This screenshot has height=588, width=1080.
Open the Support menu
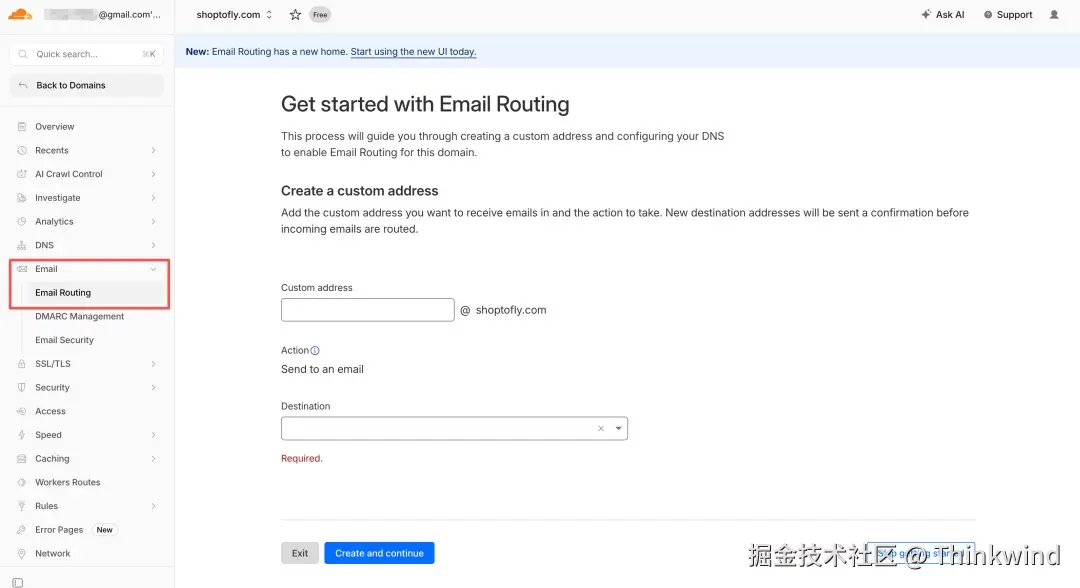[1008, 14]
